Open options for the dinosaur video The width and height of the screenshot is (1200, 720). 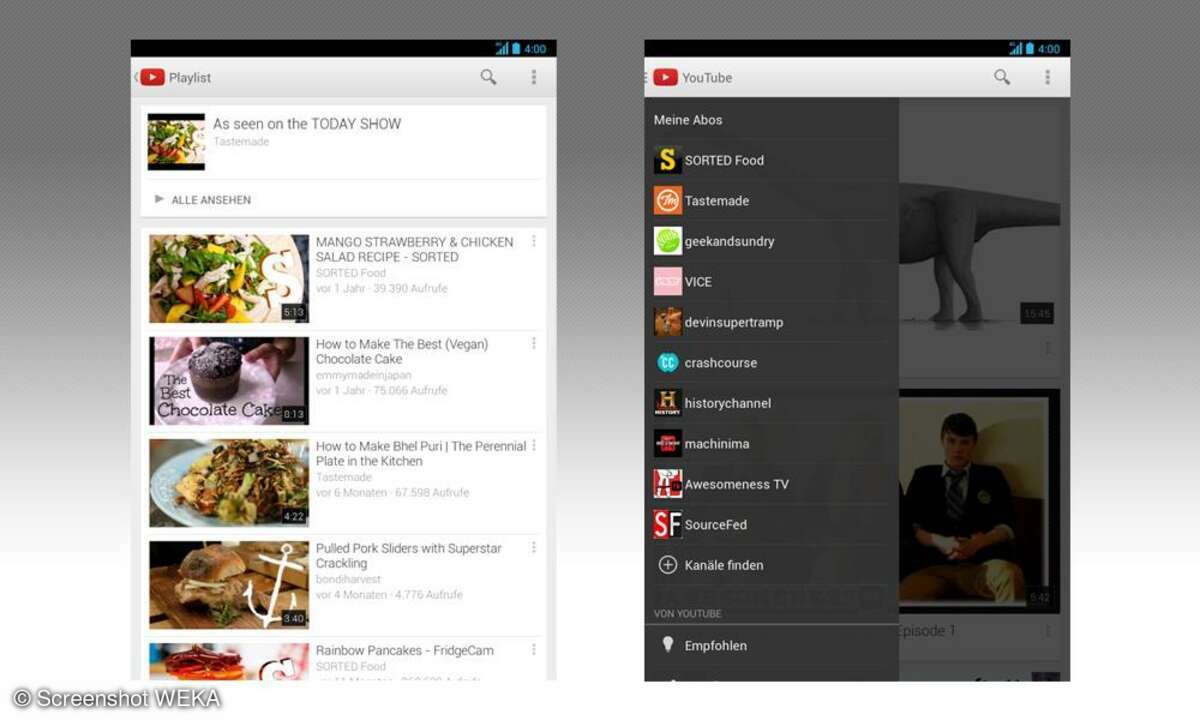click(x=1048, y=348)
